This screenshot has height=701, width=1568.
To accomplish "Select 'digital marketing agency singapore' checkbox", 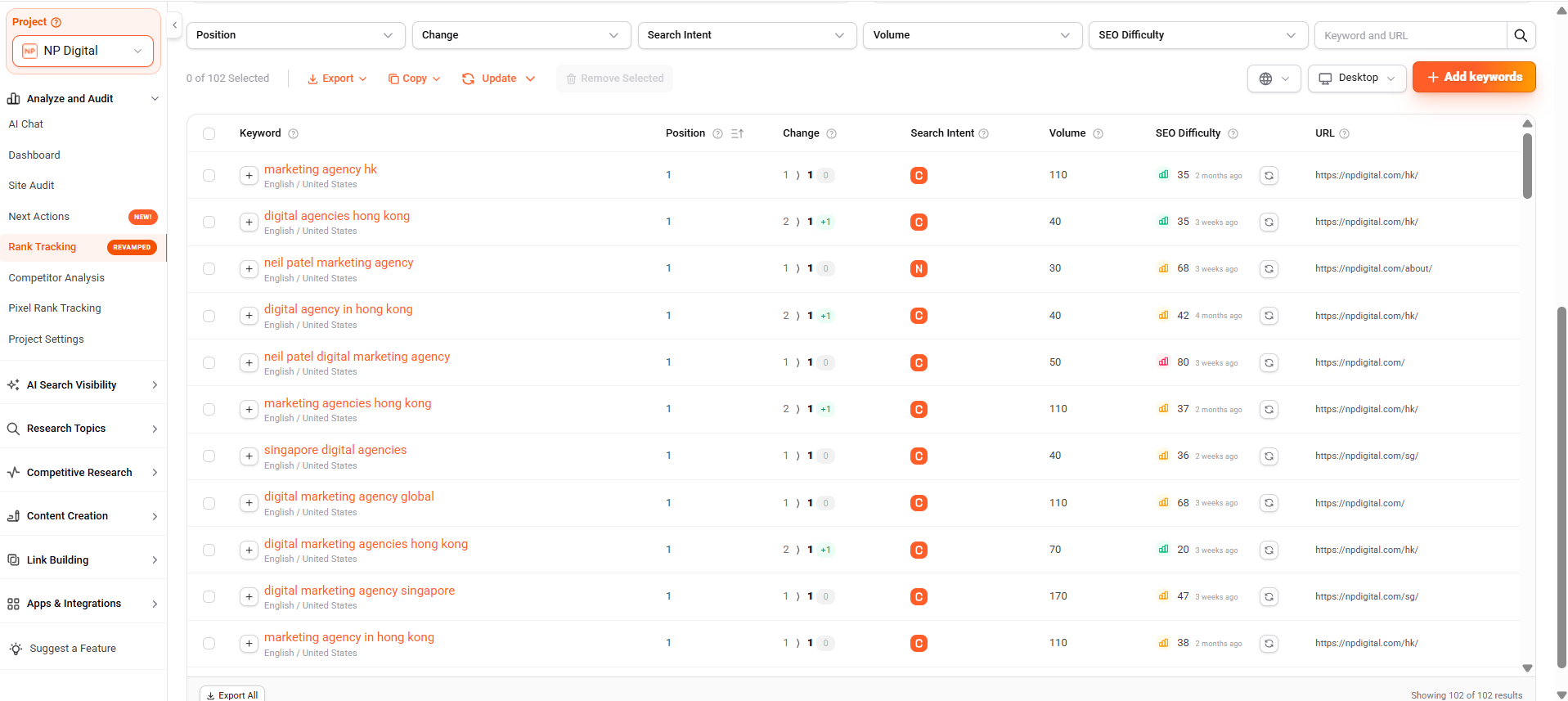I will click(209, 597).
